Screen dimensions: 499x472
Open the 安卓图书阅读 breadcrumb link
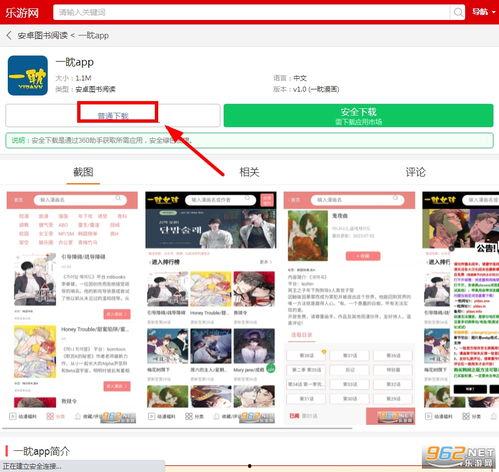(x=43, y=35)
